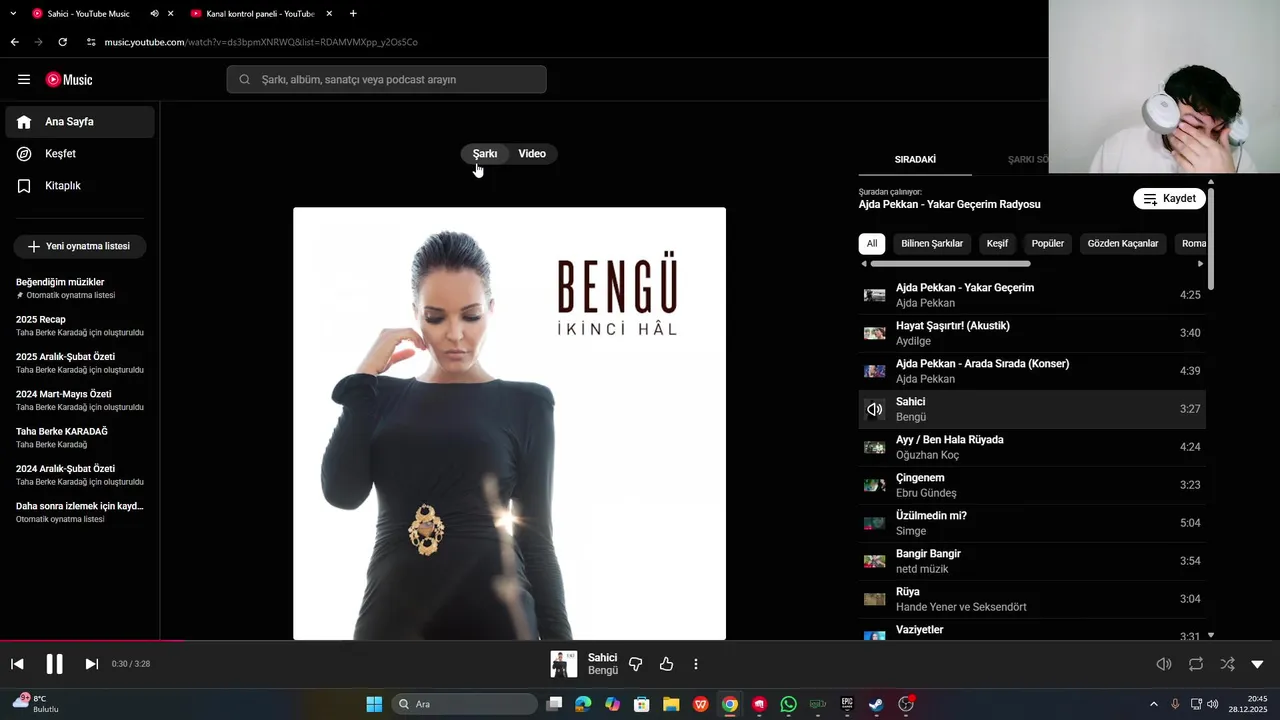This screenshot has height=720, width=1280.
Task: Open Taha Berke KARADAĞ playlist
Action: pyautogui.click(x=80, y=437)
